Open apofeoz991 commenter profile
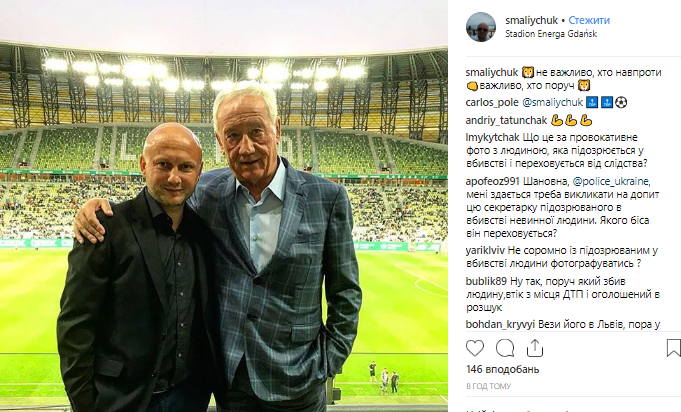 [493, 181]
